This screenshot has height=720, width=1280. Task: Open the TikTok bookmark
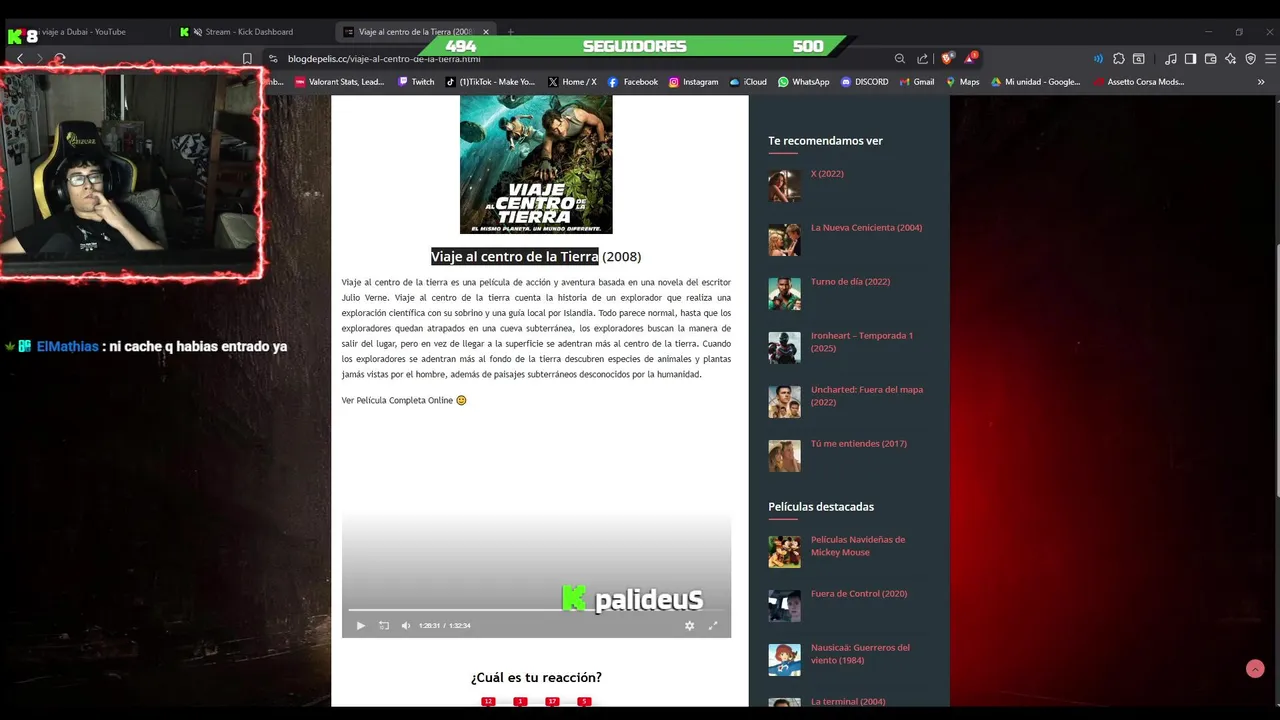(x=491, y=82)
